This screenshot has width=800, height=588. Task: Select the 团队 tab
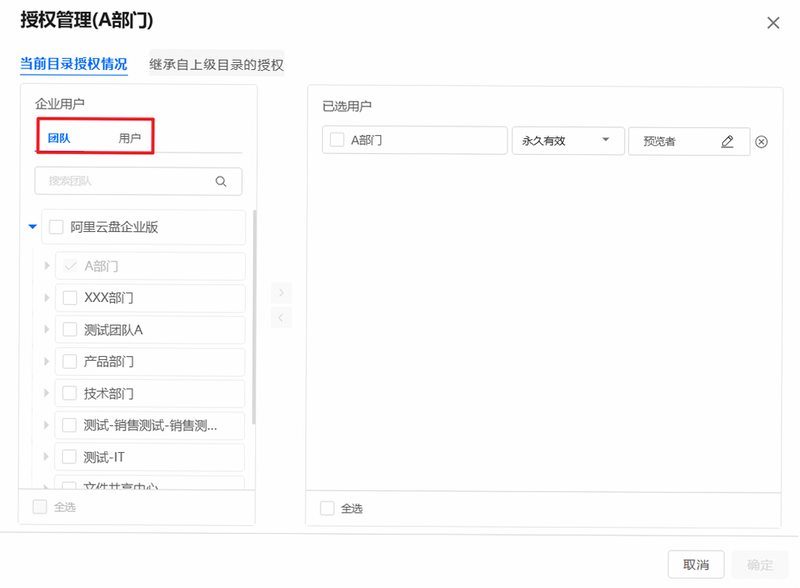click(59, 138)
